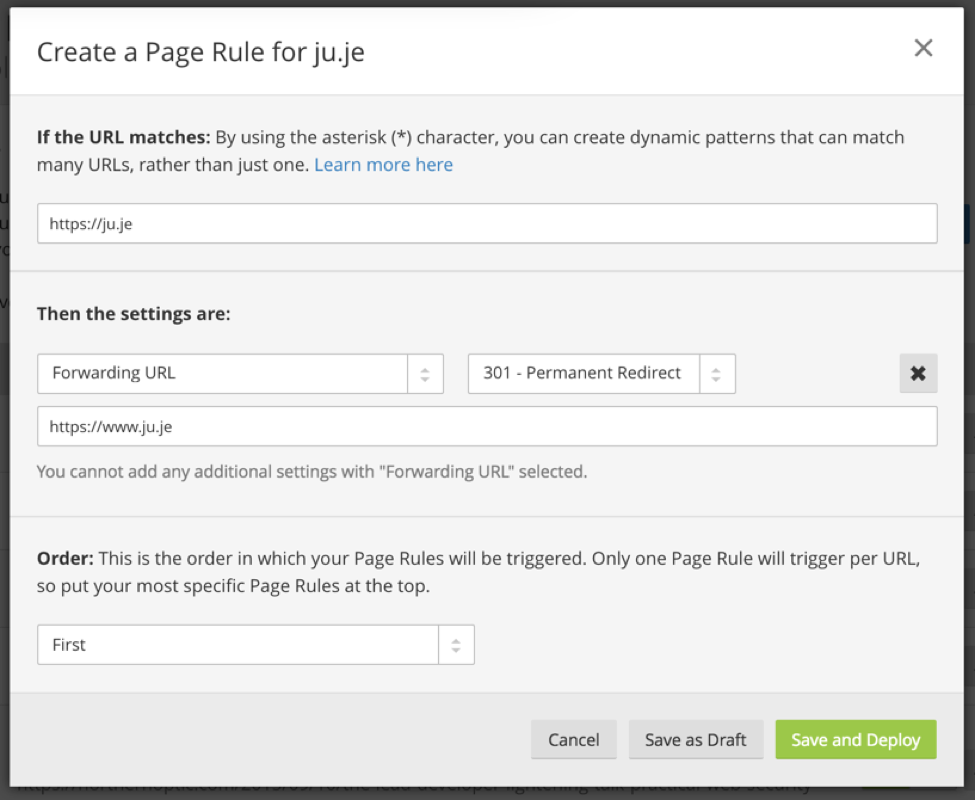Click the arrows on the redirect status selector

coord(717,374)
